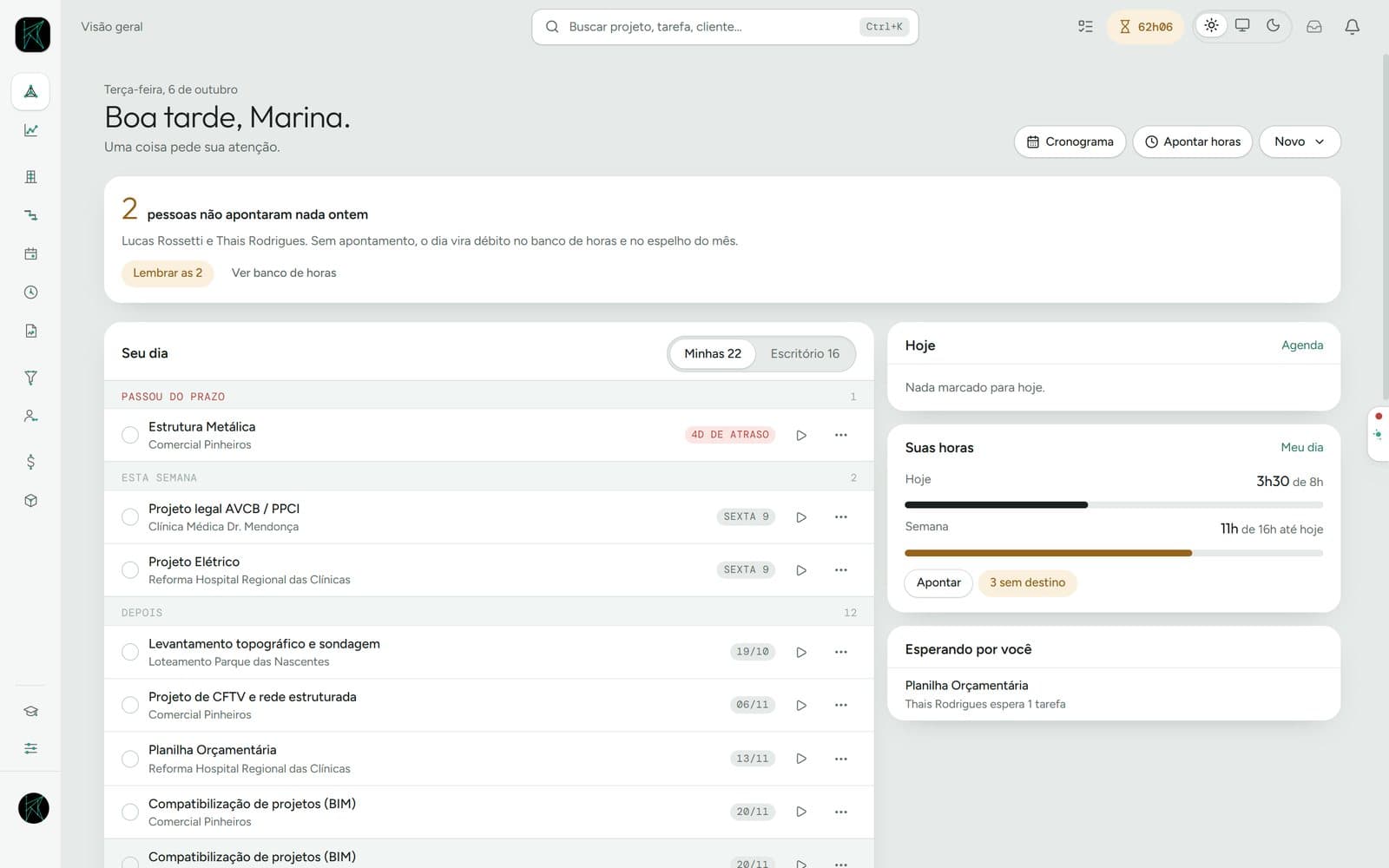
Task: Check off Projeto Elétrico task
Action: pyautogui.click(x=130, y=570)
